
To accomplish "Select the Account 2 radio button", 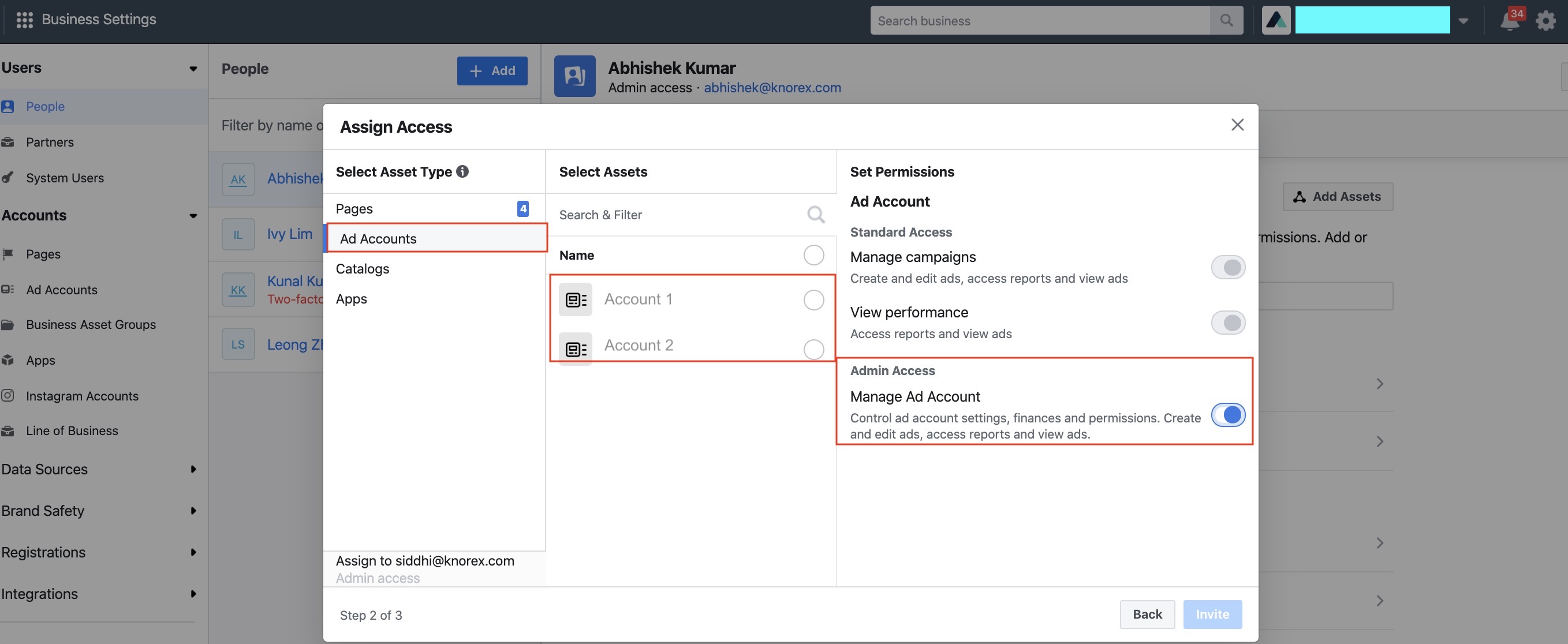I will (813, 349).
